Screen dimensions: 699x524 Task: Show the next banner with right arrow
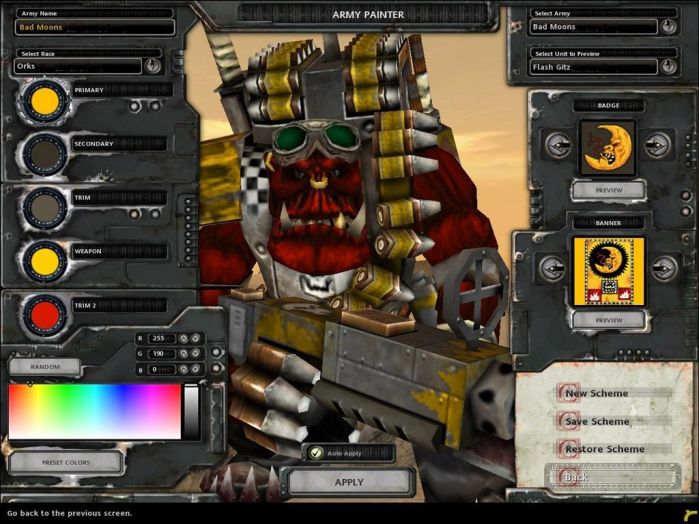click(x=664, y=269)
